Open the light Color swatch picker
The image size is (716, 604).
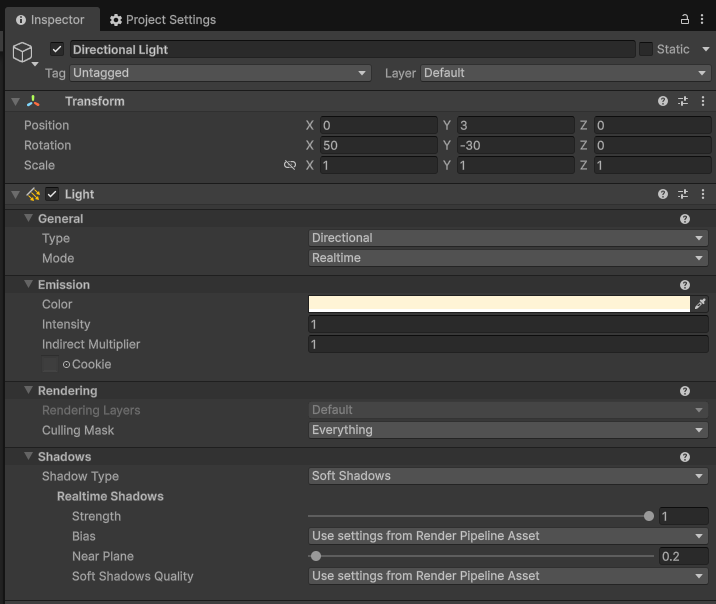[499, 304]
